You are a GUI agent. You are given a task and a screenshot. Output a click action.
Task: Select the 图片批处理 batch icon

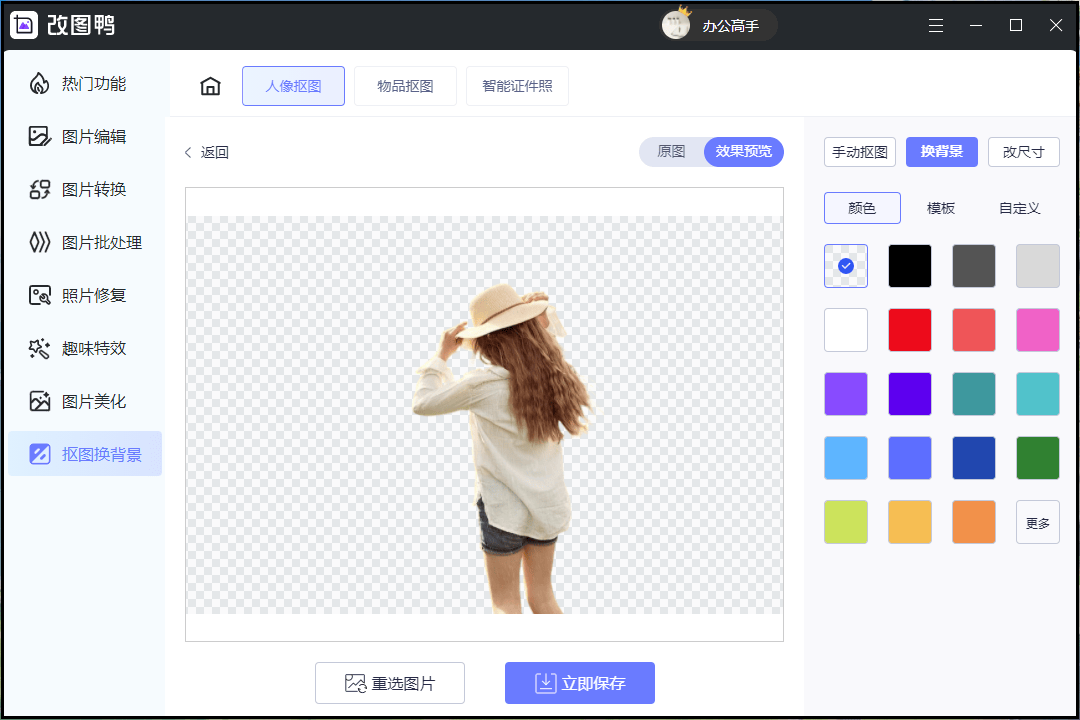[x=39, y=243]
